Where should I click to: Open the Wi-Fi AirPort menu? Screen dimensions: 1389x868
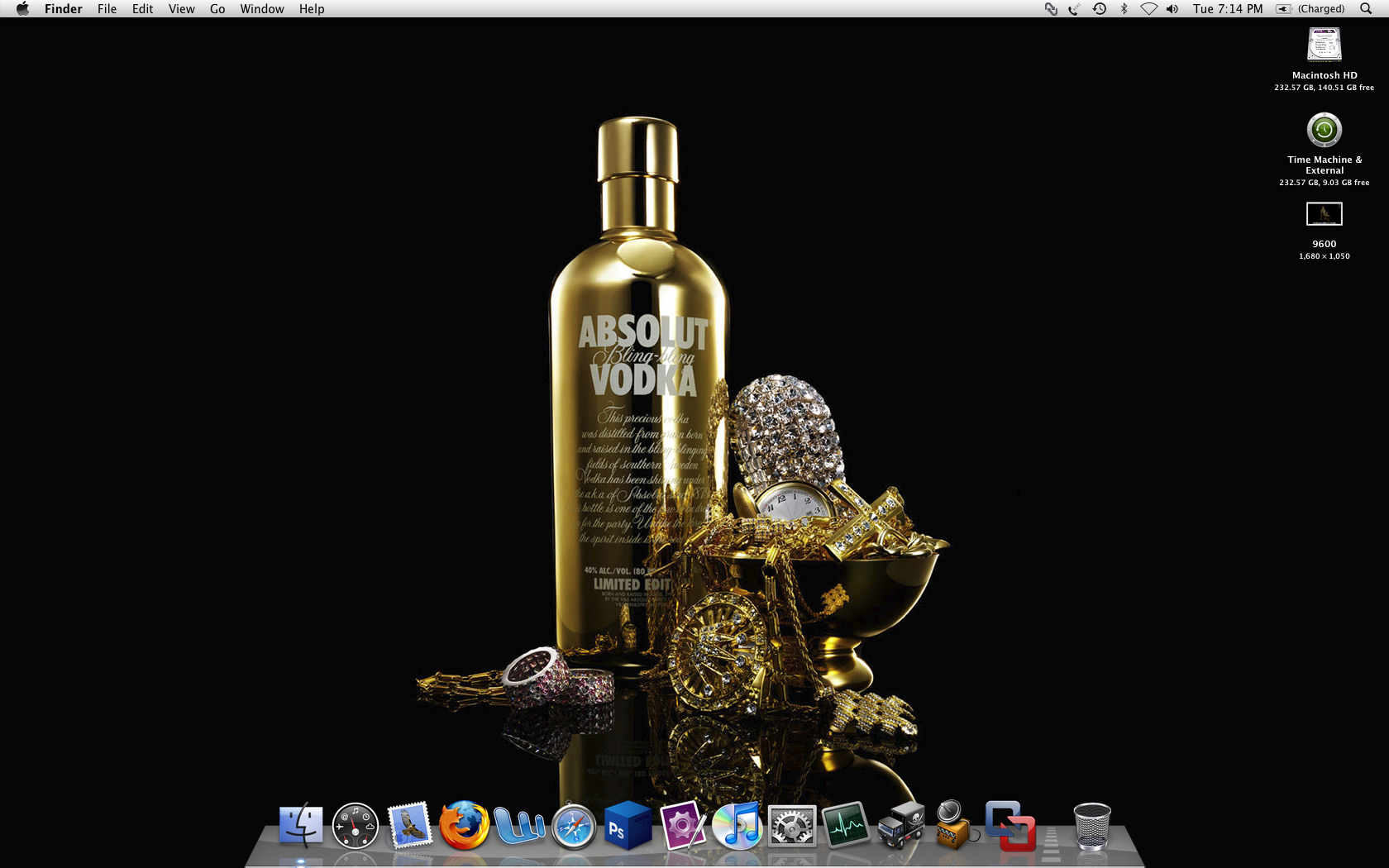click(1149, 9)
